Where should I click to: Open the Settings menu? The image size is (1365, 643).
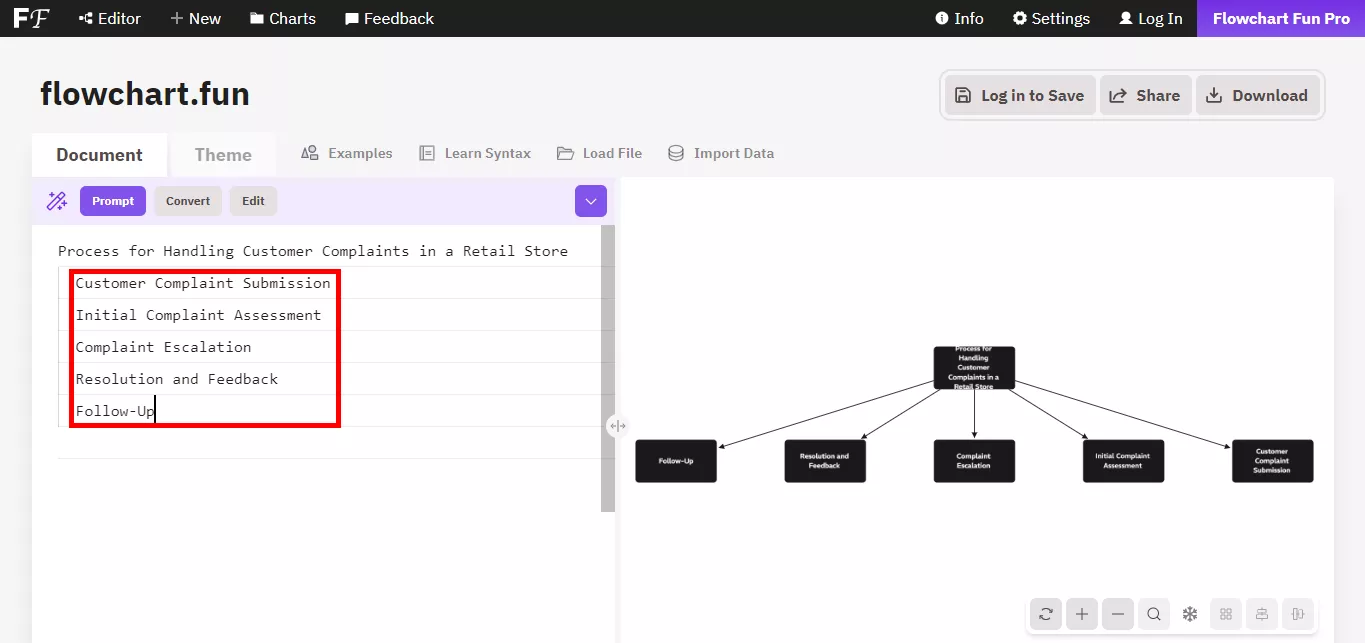point(1051,18)
